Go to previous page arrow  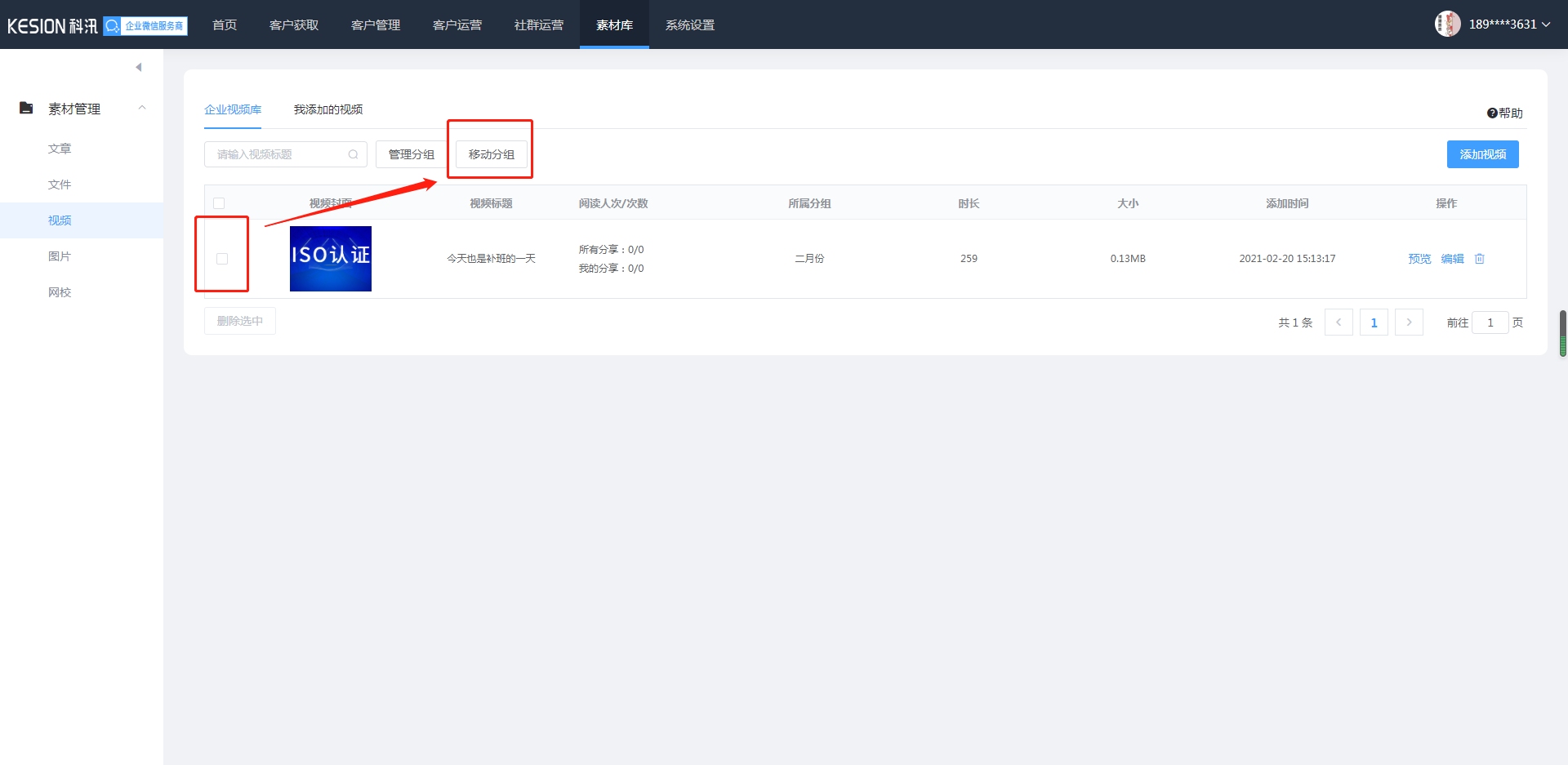1339,322
